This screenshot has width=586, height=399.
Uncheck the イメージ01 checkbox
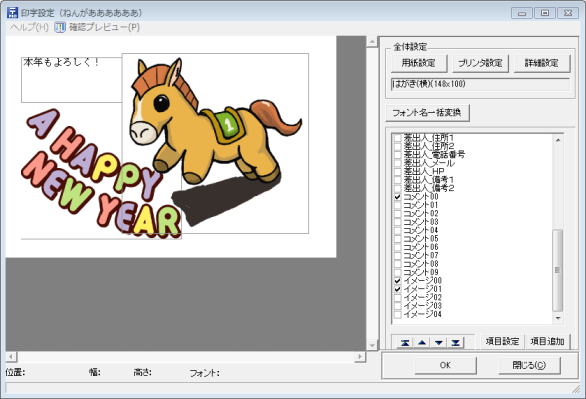398,289
